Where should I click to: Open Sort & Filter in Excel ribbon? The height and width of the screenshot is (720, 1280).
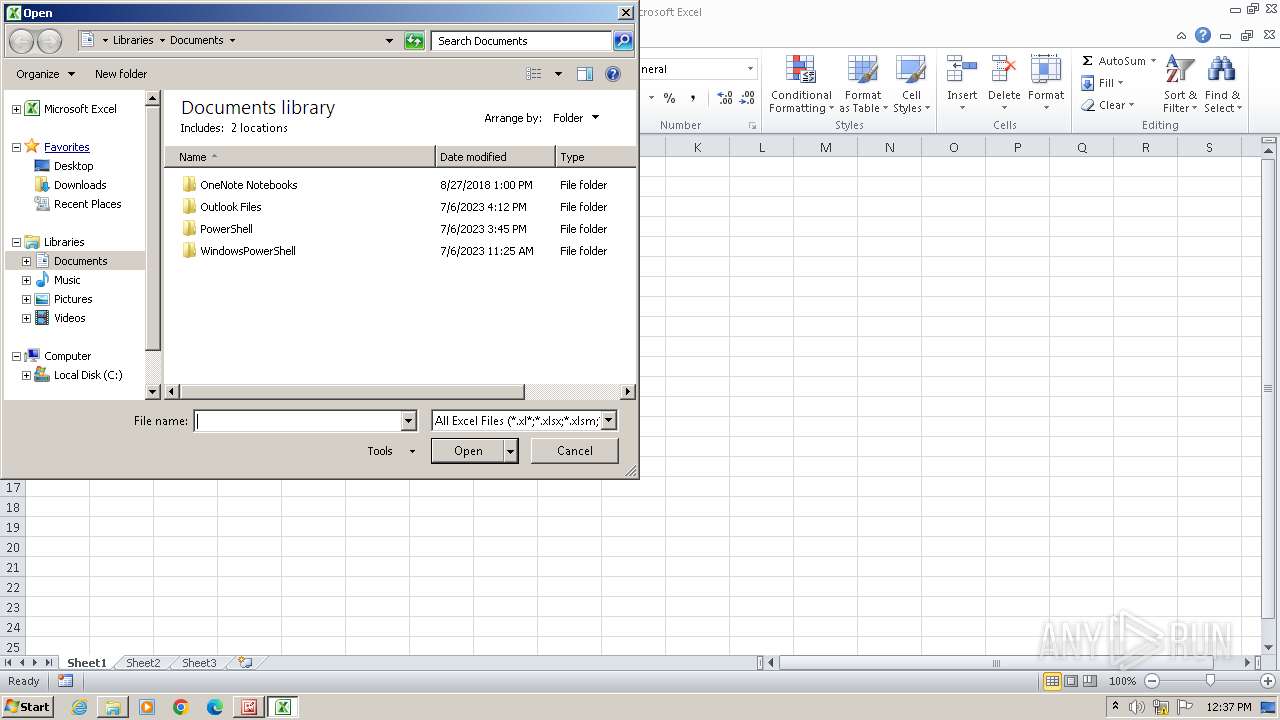[1180, 86]
